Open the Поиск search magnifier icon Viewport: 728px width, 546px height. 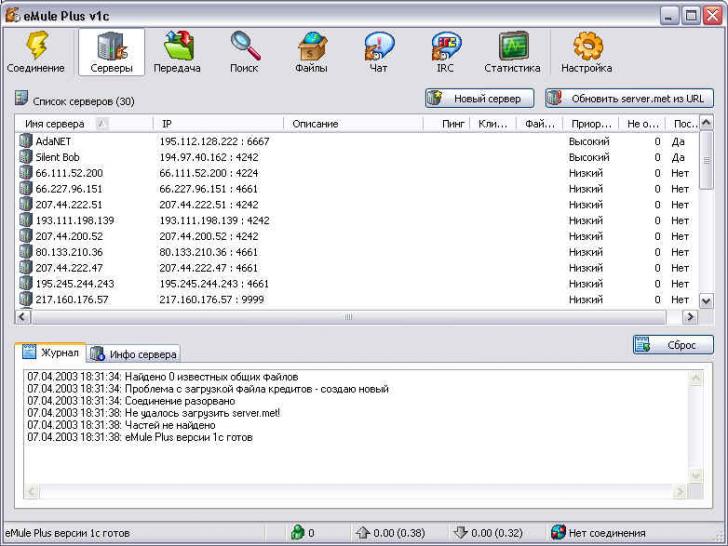[x=244, y=46]
